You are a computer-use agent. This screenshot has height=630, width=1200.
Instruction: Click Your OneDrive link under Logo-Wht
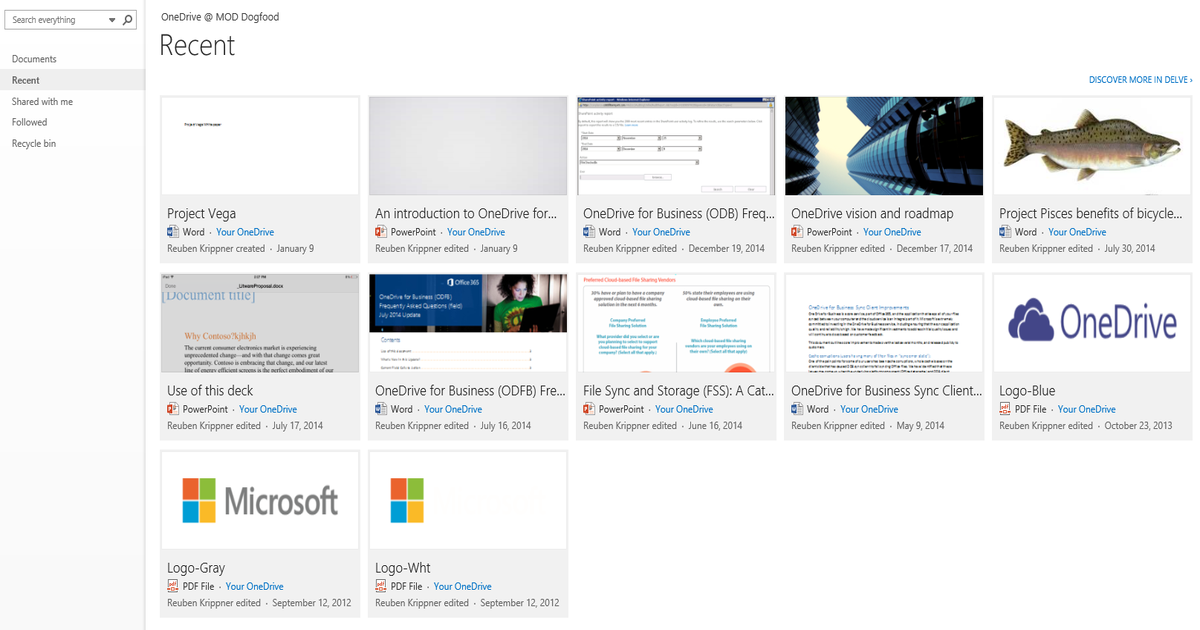462,586
